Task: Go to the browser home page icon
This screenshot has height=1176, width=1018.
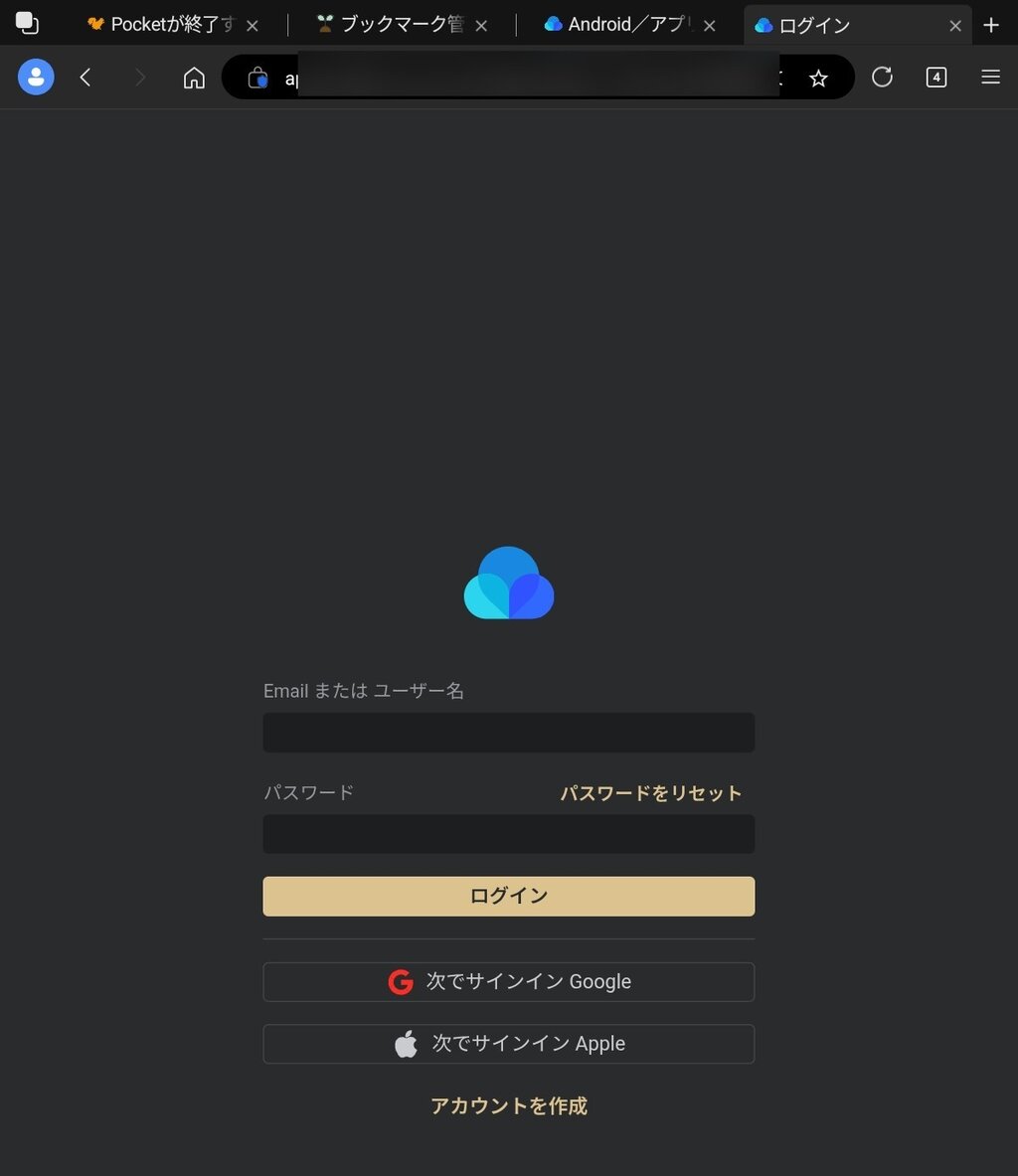Action: pos(194,77)
